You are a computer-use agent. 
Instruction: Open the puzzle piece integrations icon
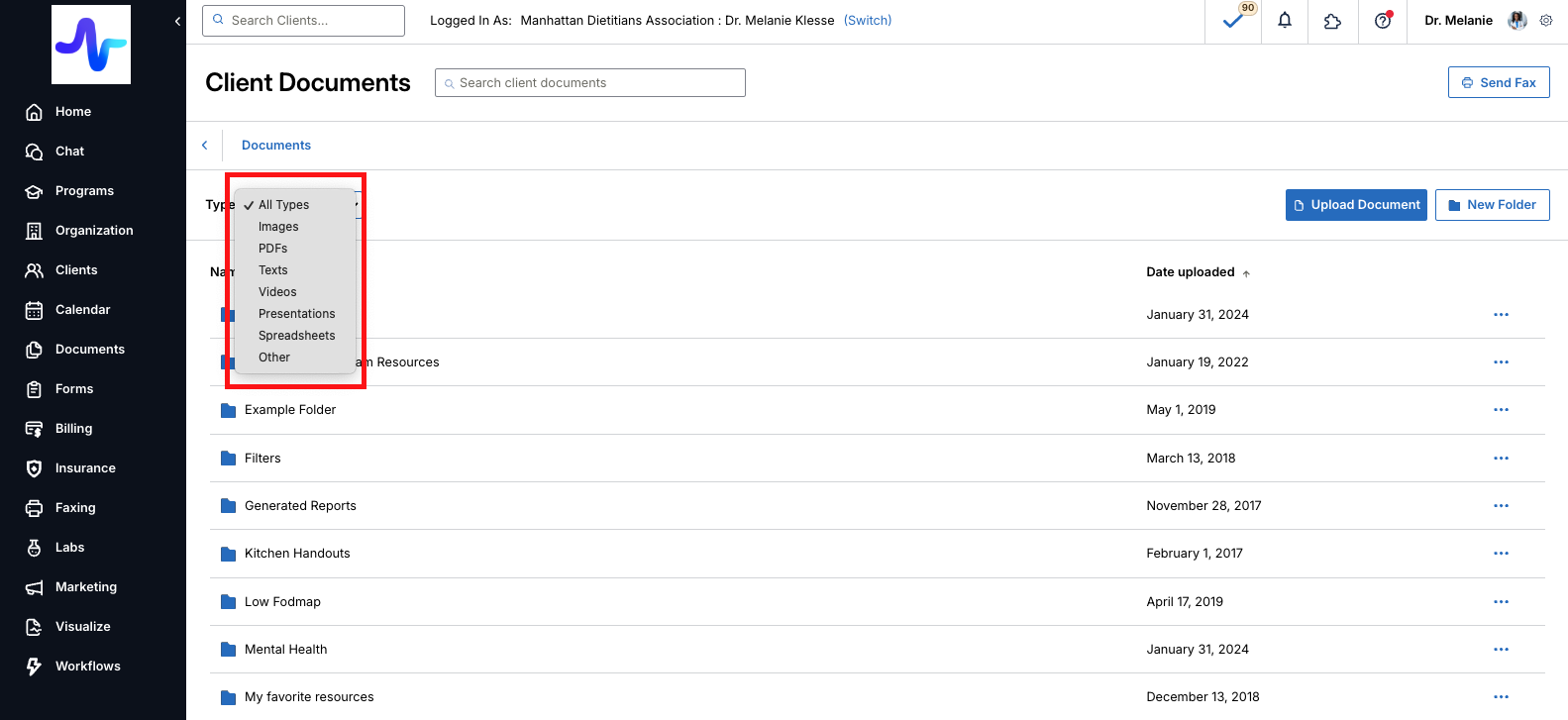1332,21
